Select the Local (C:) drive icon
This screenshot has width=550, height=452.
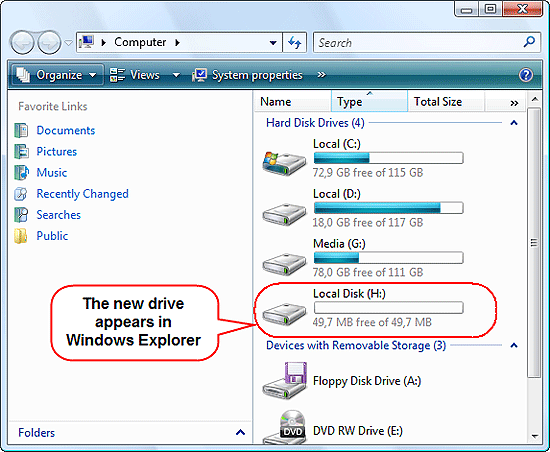284,163
